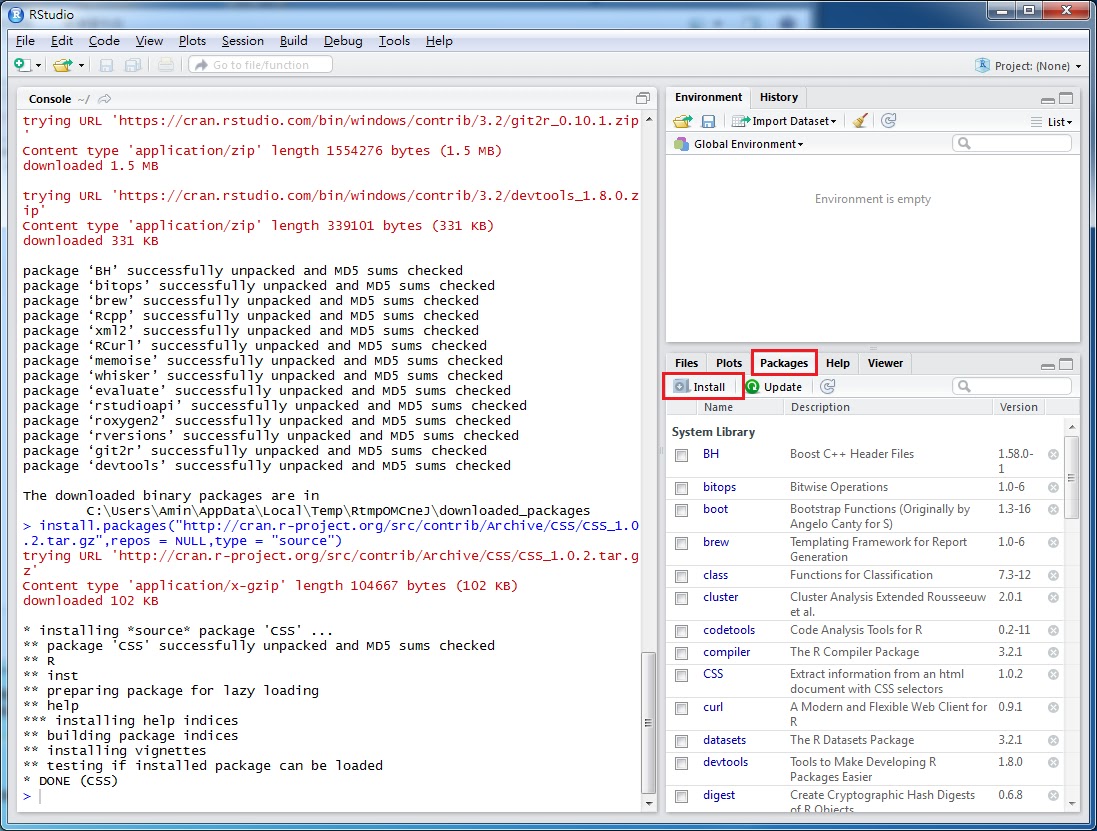Click the Version column header

click(1018, 407)
